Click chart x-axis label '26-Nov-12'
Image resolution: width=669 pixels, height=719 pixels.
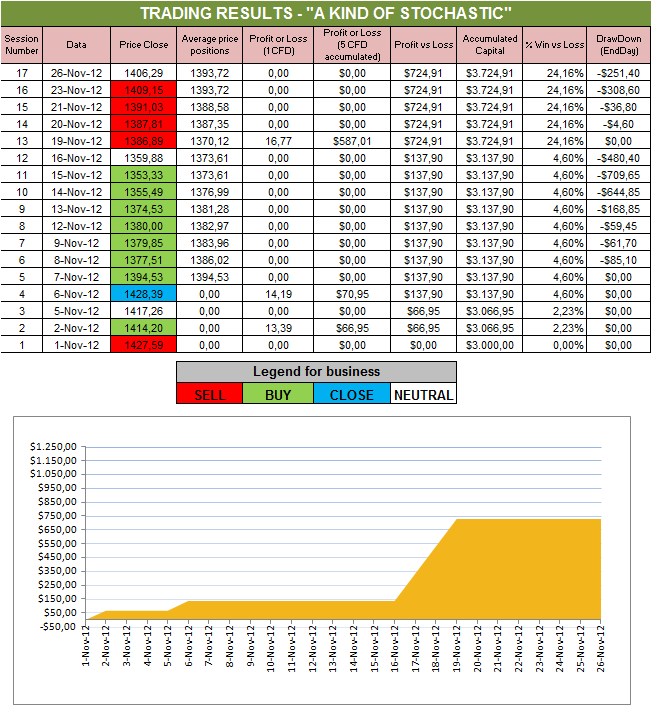point(600,648)
